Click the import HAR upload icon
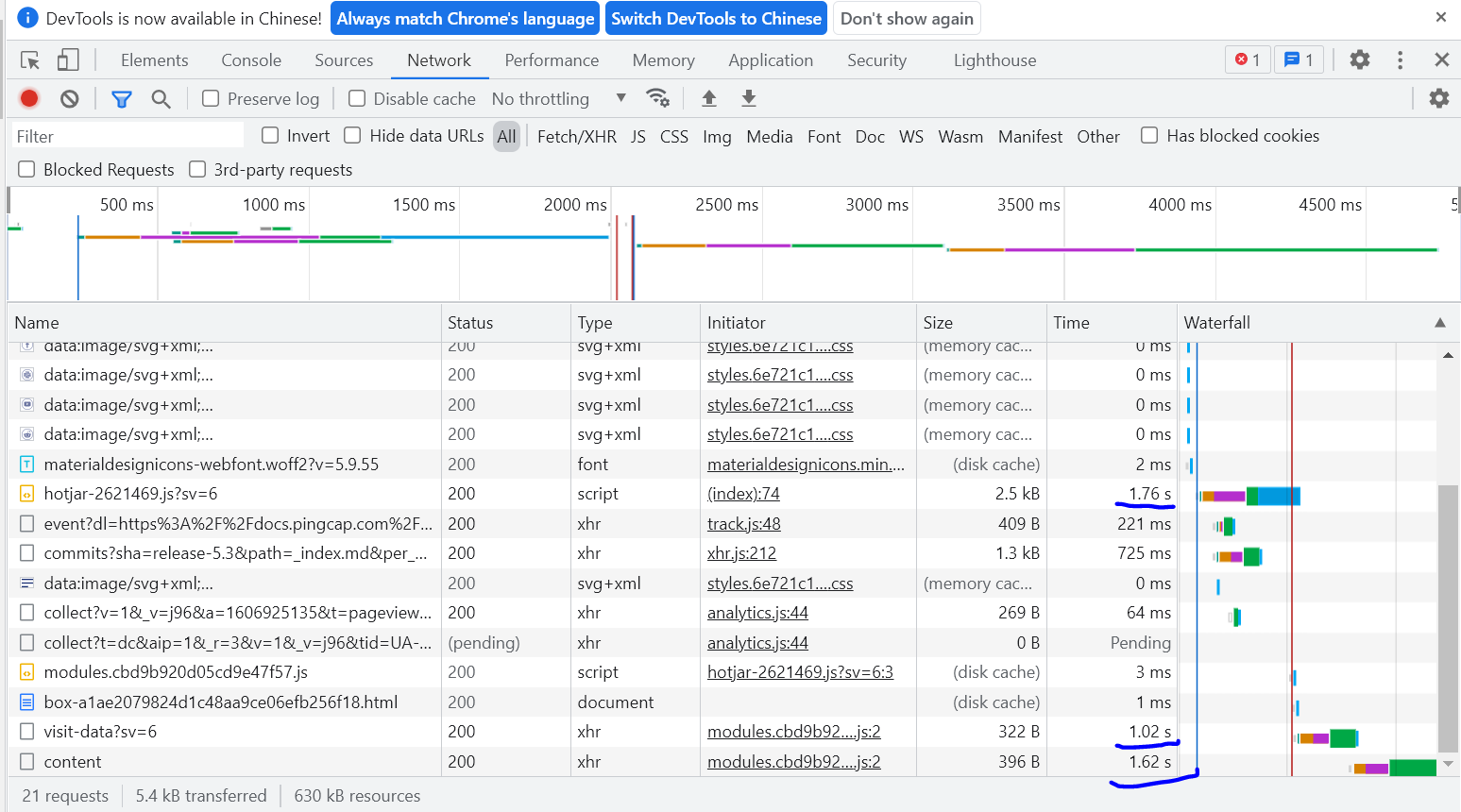 709,98
